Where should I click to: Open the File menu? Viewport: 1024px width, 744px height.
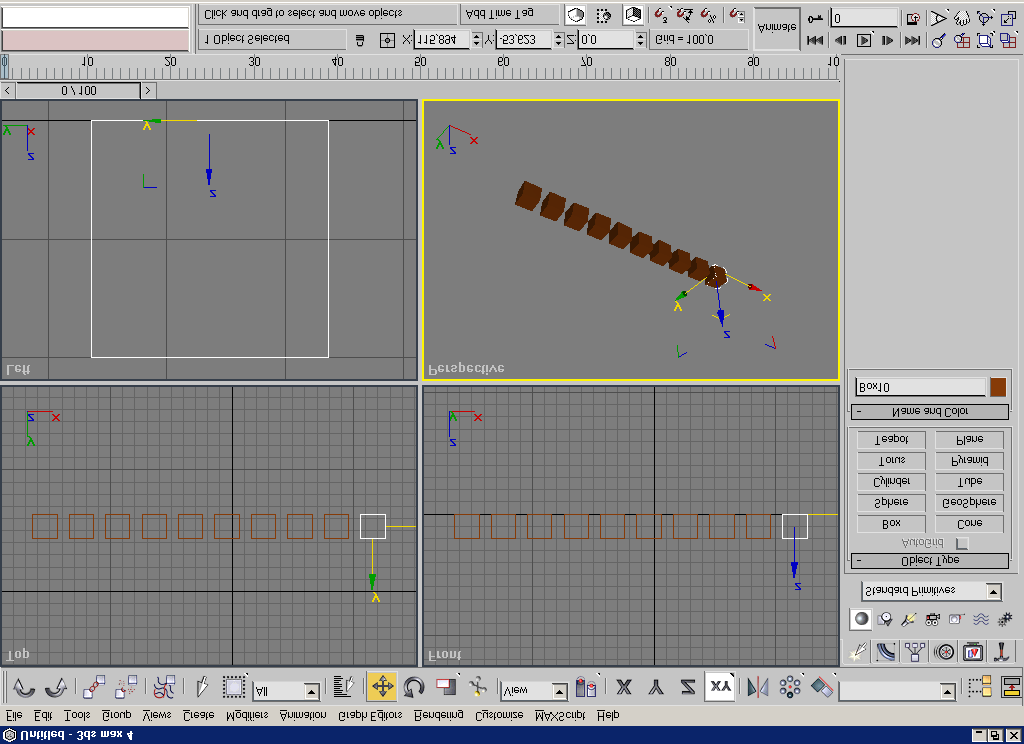(x=14, y=715)
